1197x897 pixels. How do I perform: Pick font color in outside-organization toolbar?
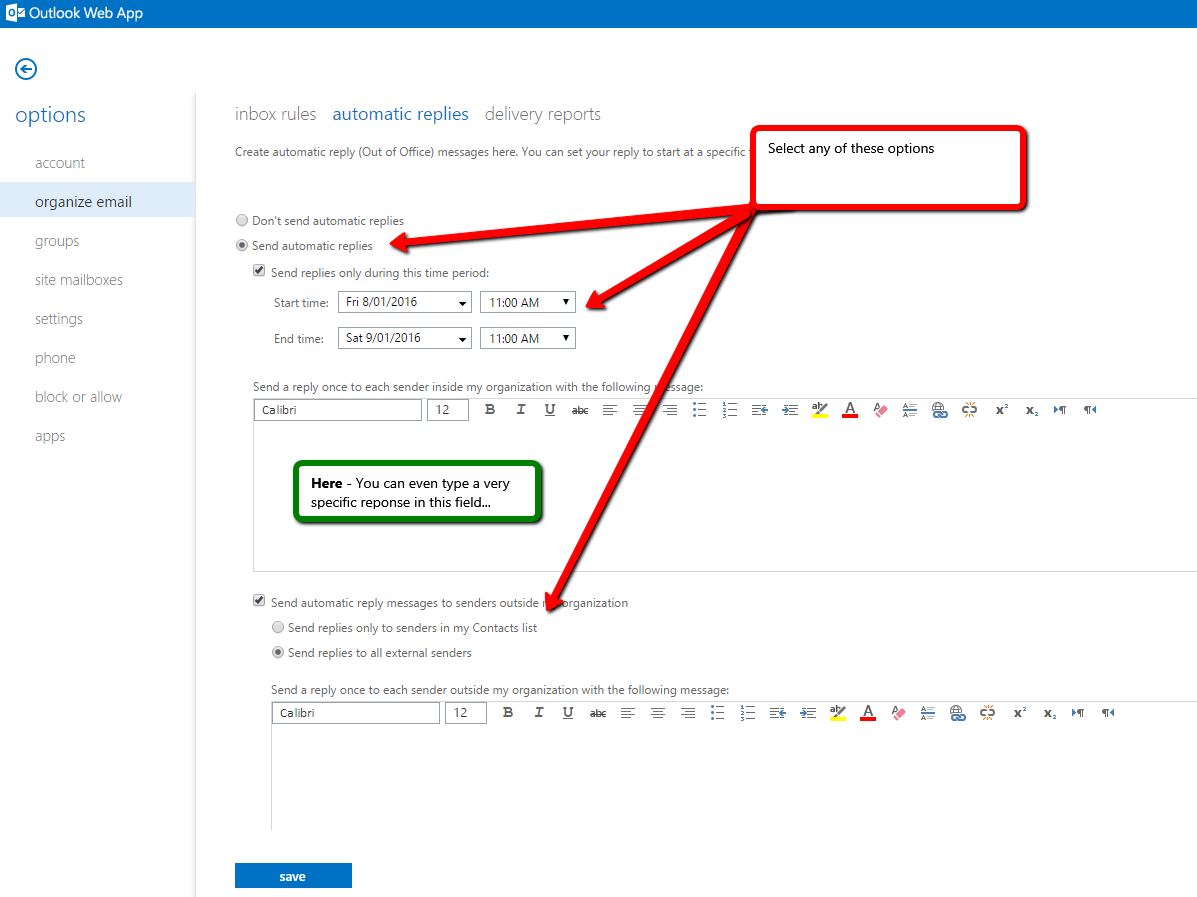(x=868, y=713)
